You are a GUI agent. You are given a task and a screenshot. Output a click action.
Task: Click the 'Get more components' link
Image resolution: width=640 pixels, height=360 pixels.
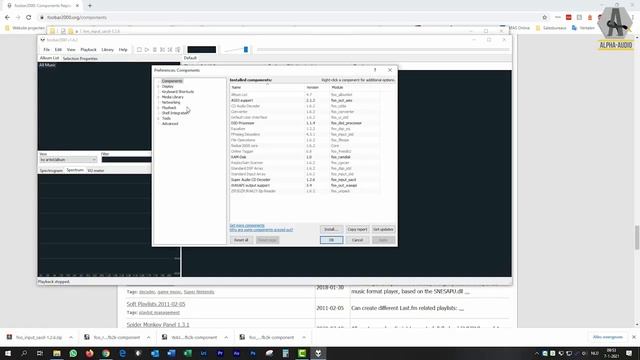(x=247, y=225)
